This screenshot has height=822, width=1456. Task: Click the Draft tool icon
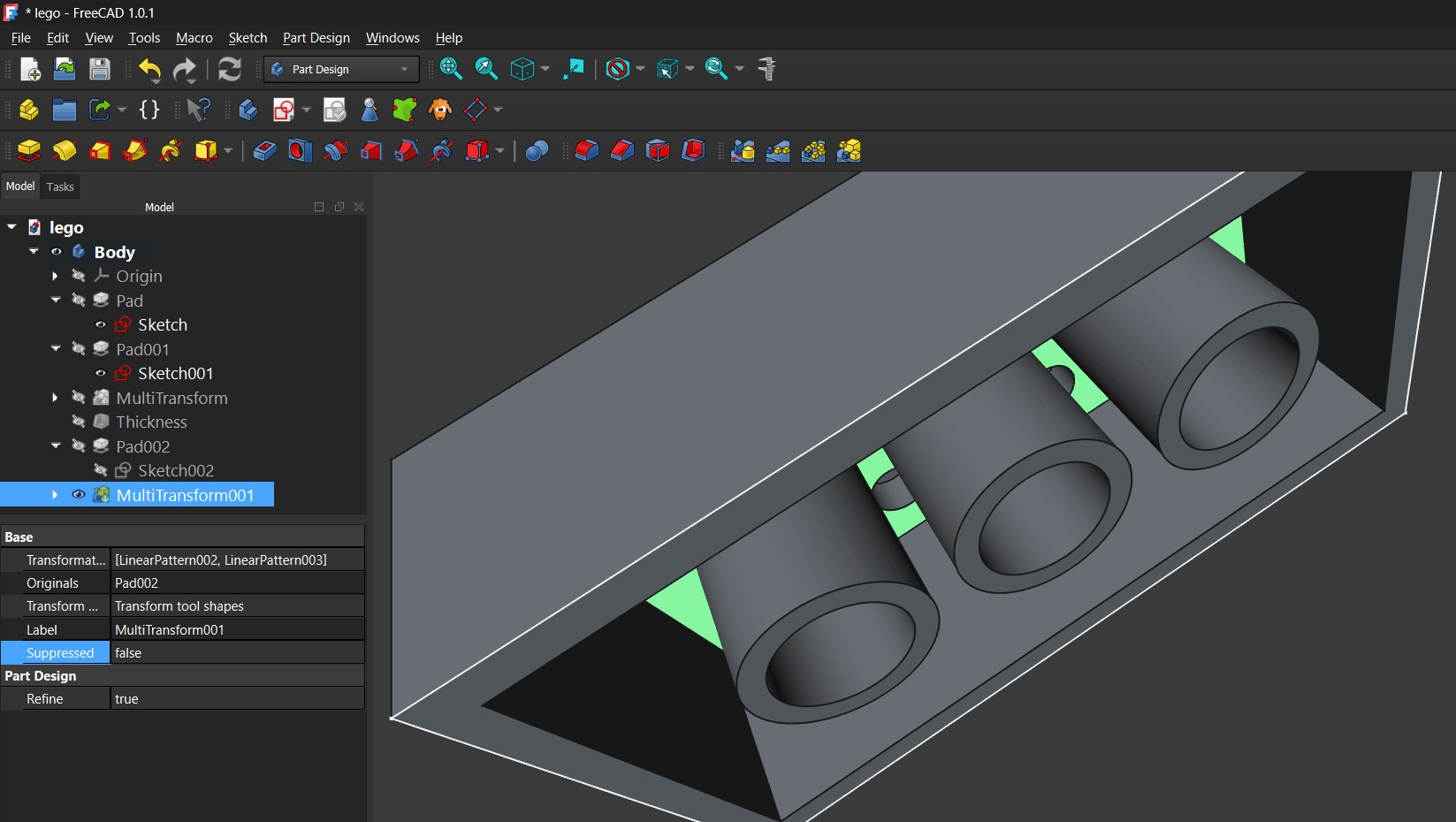pos(658,151)
